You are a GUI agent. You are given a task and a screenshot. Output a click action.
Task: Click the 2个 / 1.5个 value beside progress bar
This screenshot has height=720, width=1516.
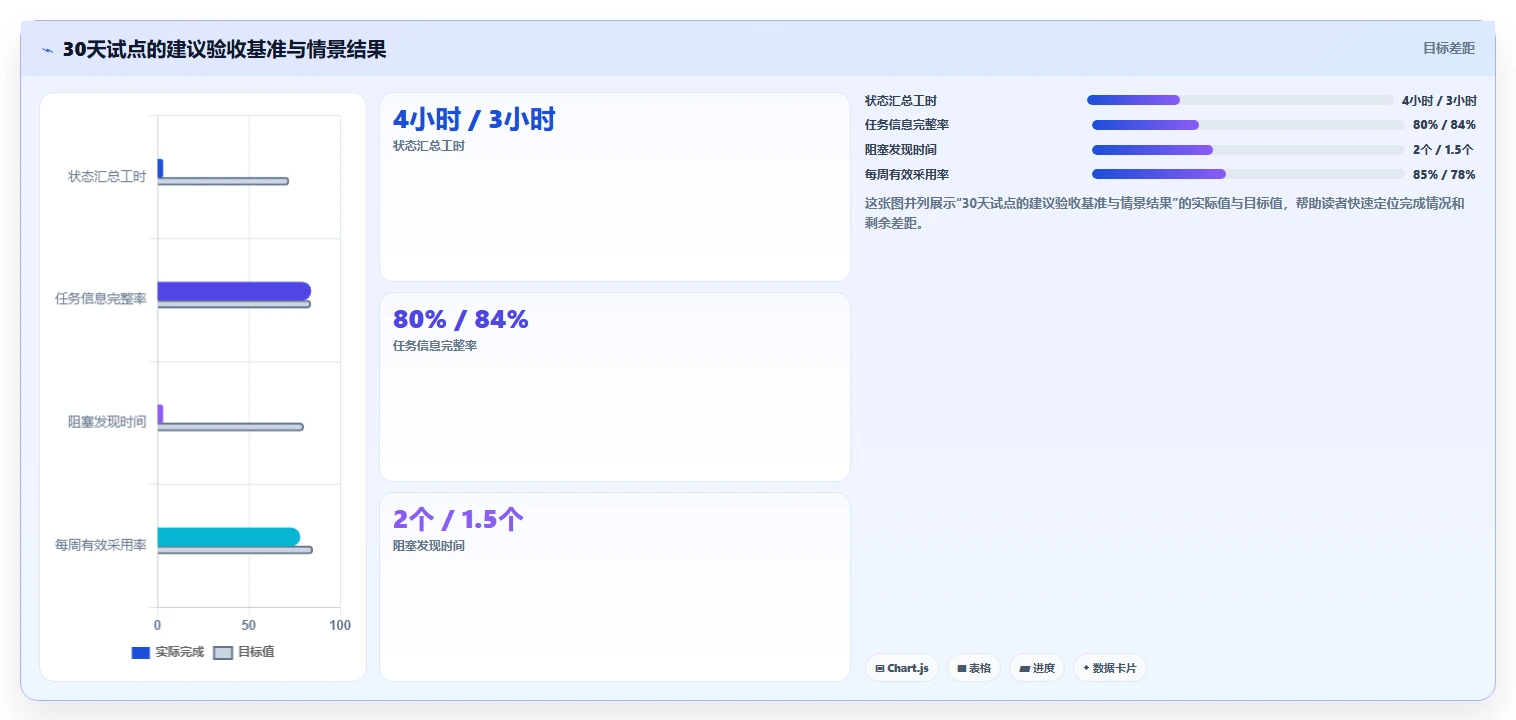(1443, 150)
